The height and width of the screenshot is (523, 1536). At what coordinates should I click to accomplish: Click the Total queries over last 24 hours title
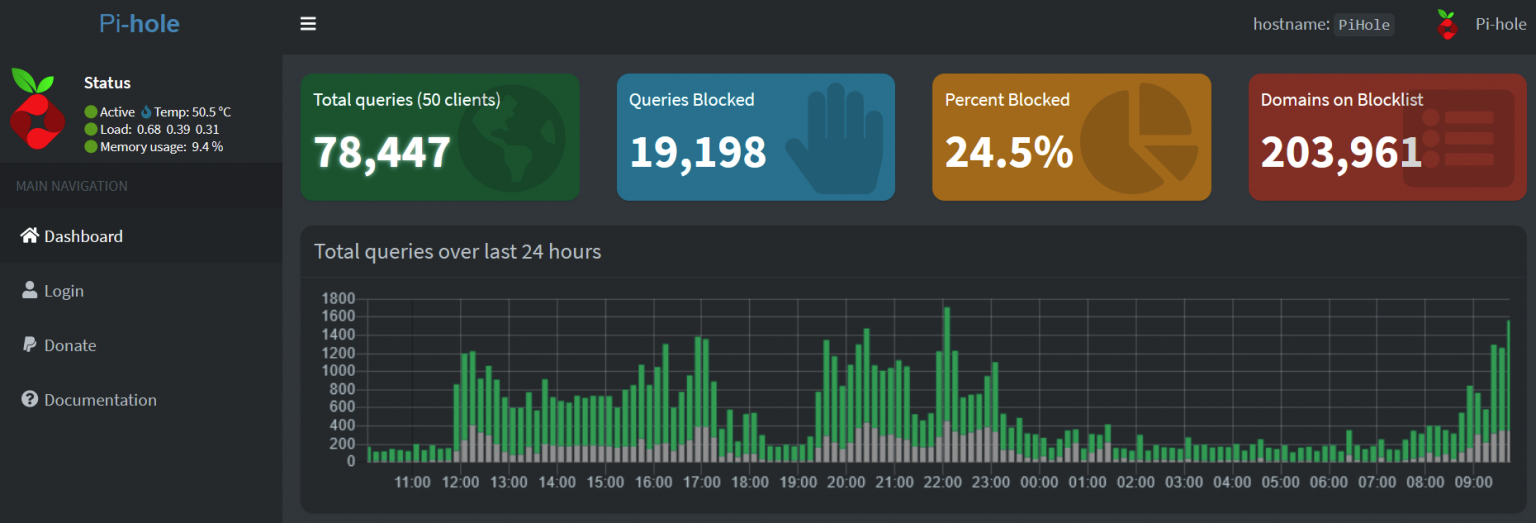pyautogui.click(x=458, y=251)
